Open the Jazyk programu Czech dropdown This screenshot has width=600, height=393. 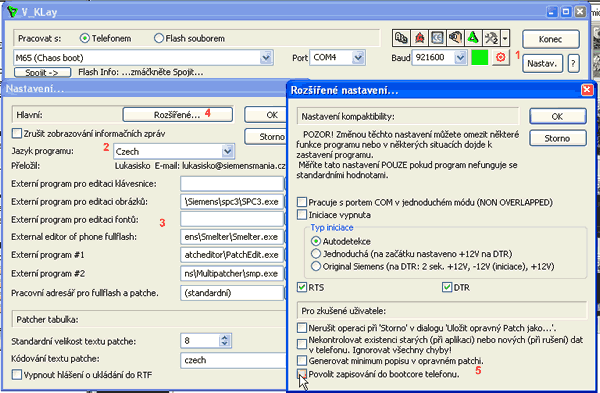pyautogui.click(x=228, y=152)
